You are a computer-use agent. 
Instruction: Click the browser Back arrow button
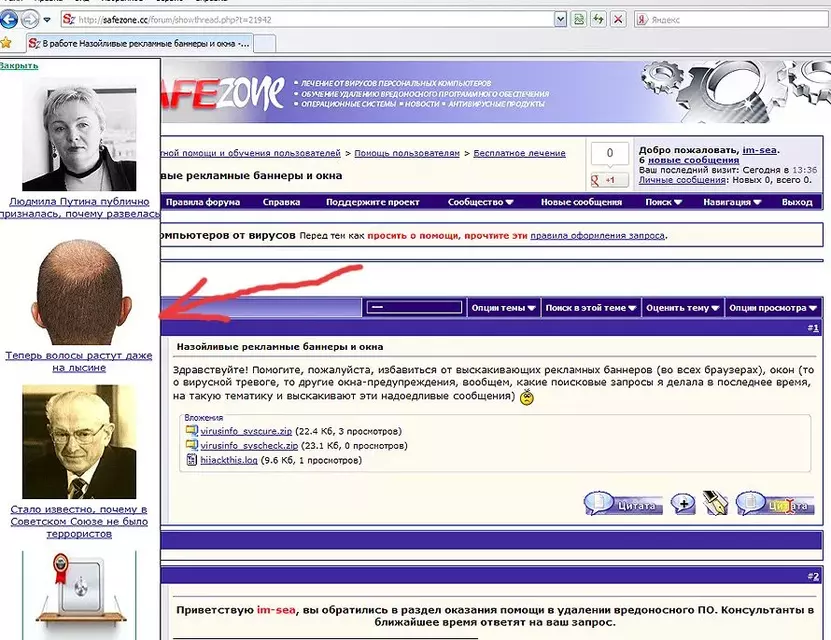8,20
